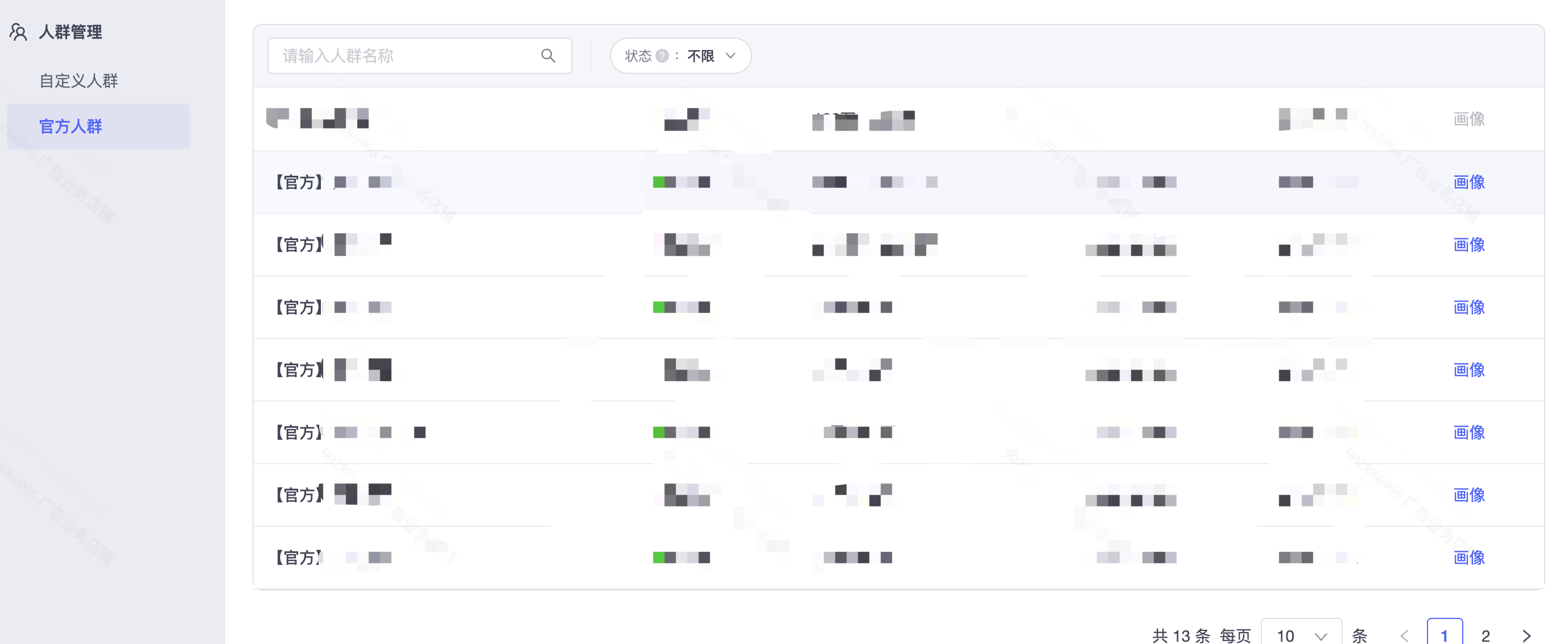Focus the 请输入人群名称 search field
Viewport: 1568px width, 644px height.
419,56
